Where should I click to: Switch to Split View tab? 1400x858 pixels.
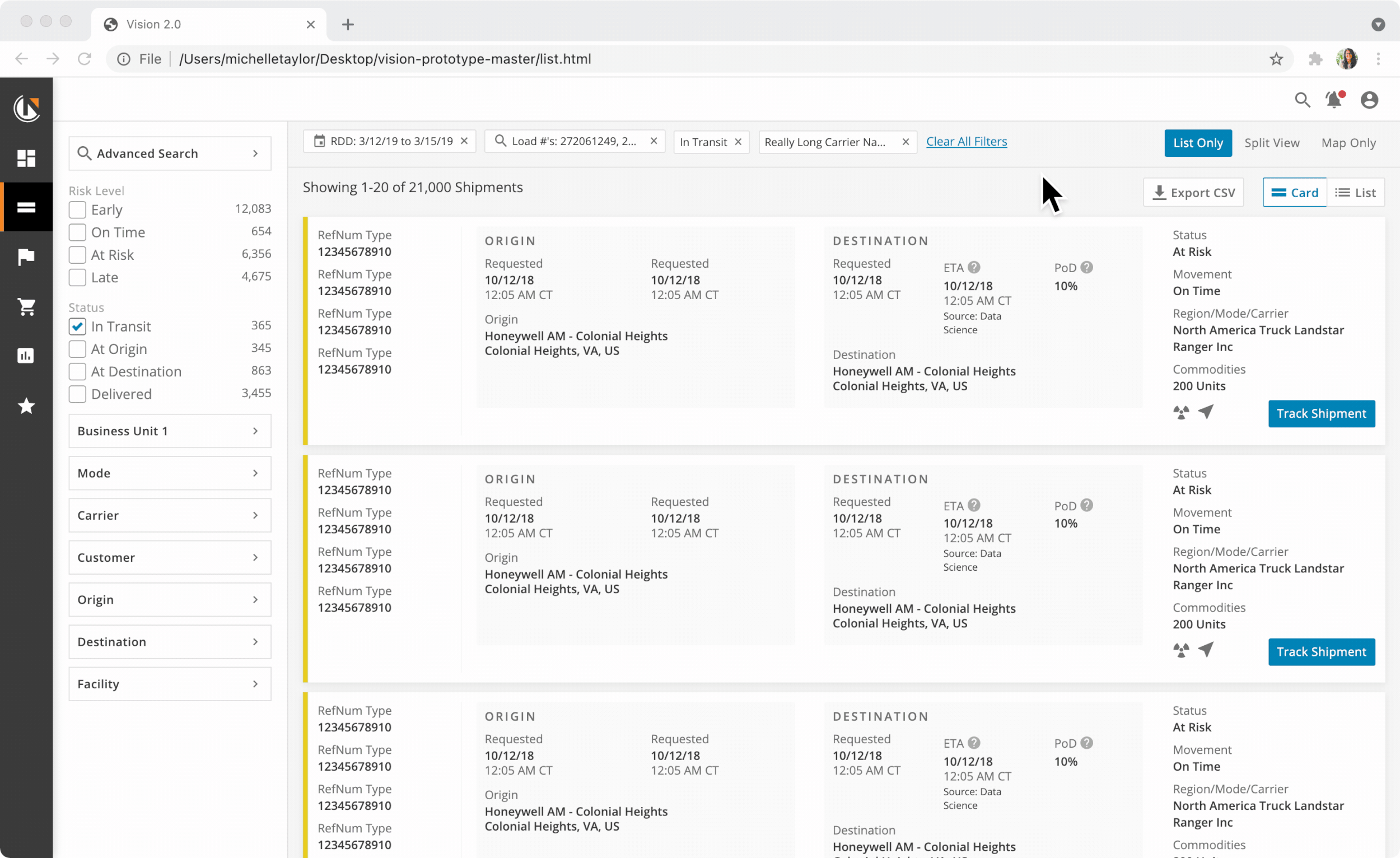(1272, 143)
